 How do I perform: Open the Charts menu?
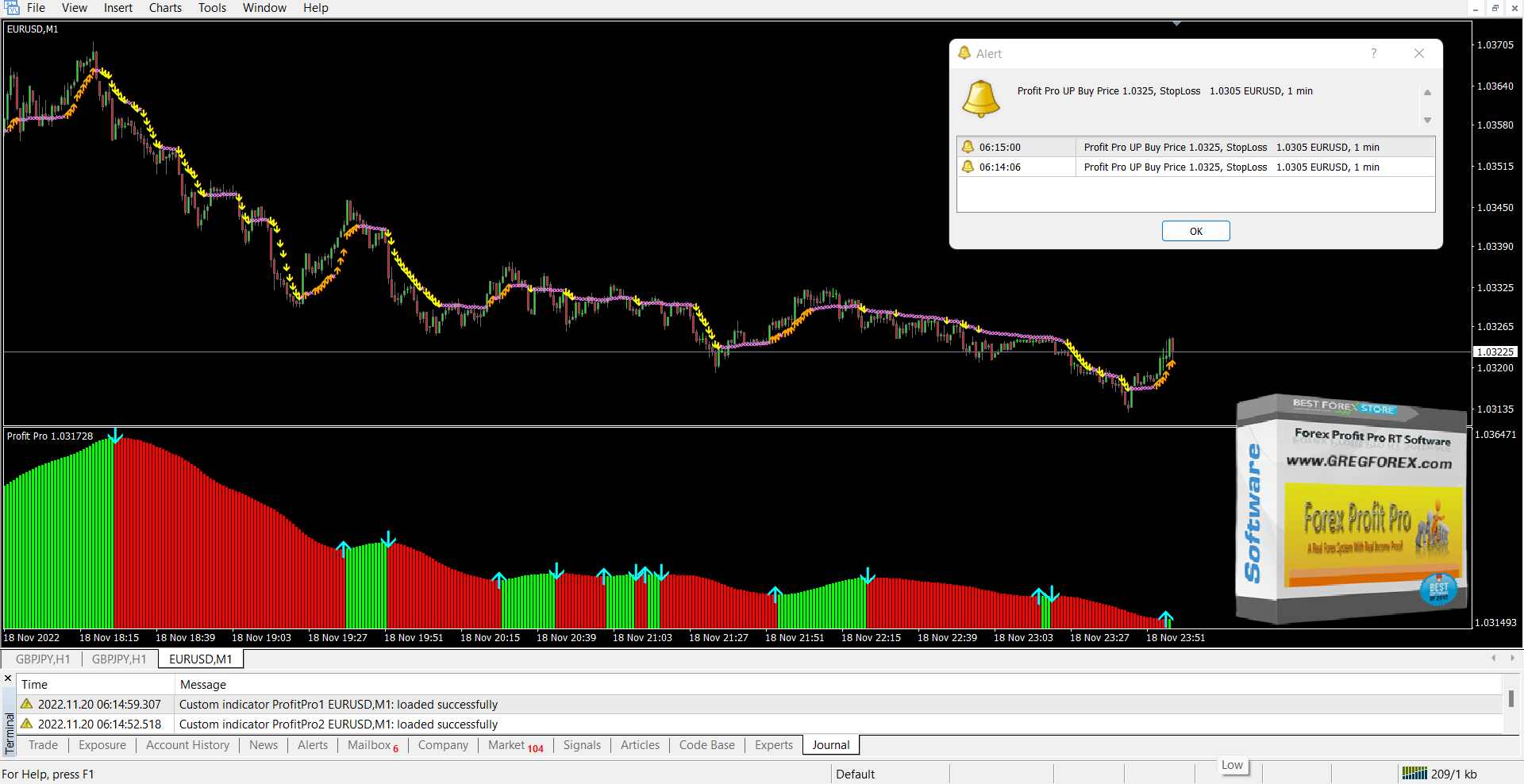tap(165, 8)
